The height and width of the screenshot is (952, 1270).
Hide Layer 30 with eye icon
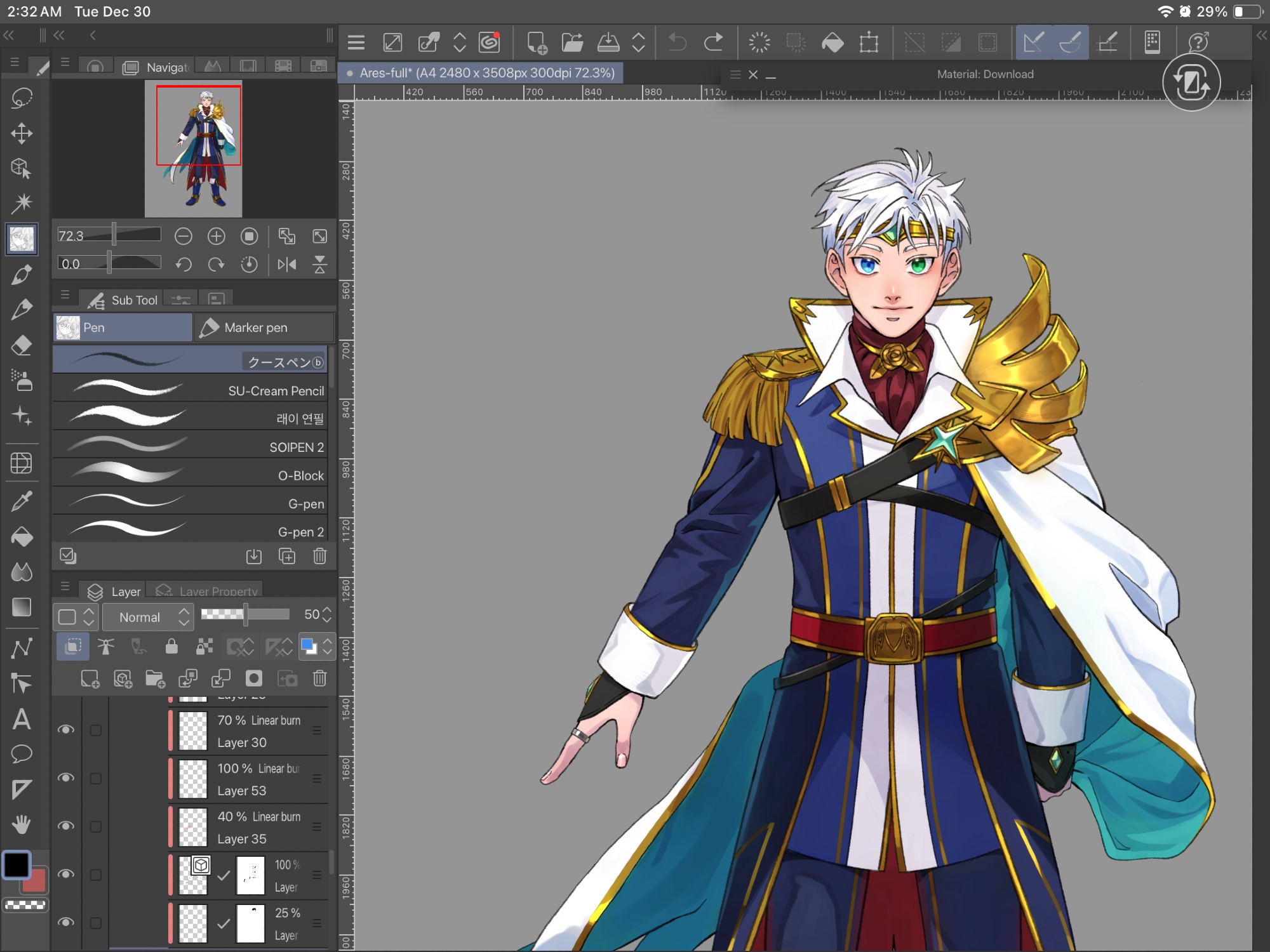[x=66, y=730]
